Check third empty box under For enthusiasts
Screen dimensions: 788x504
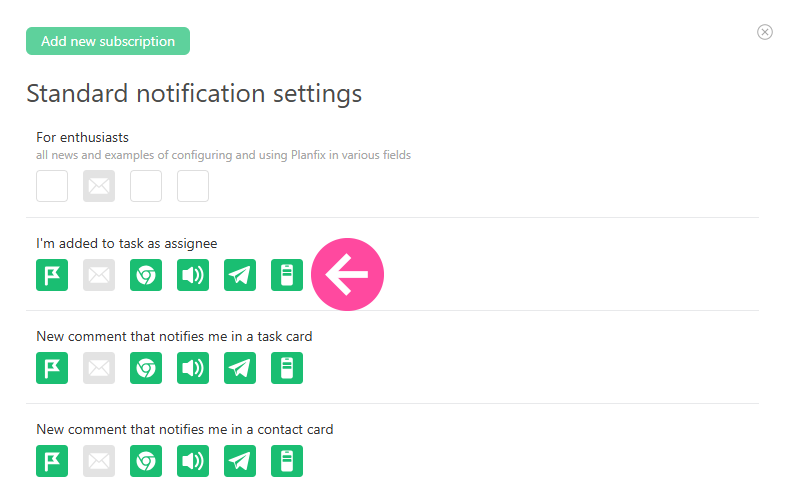tap(146, 186)
